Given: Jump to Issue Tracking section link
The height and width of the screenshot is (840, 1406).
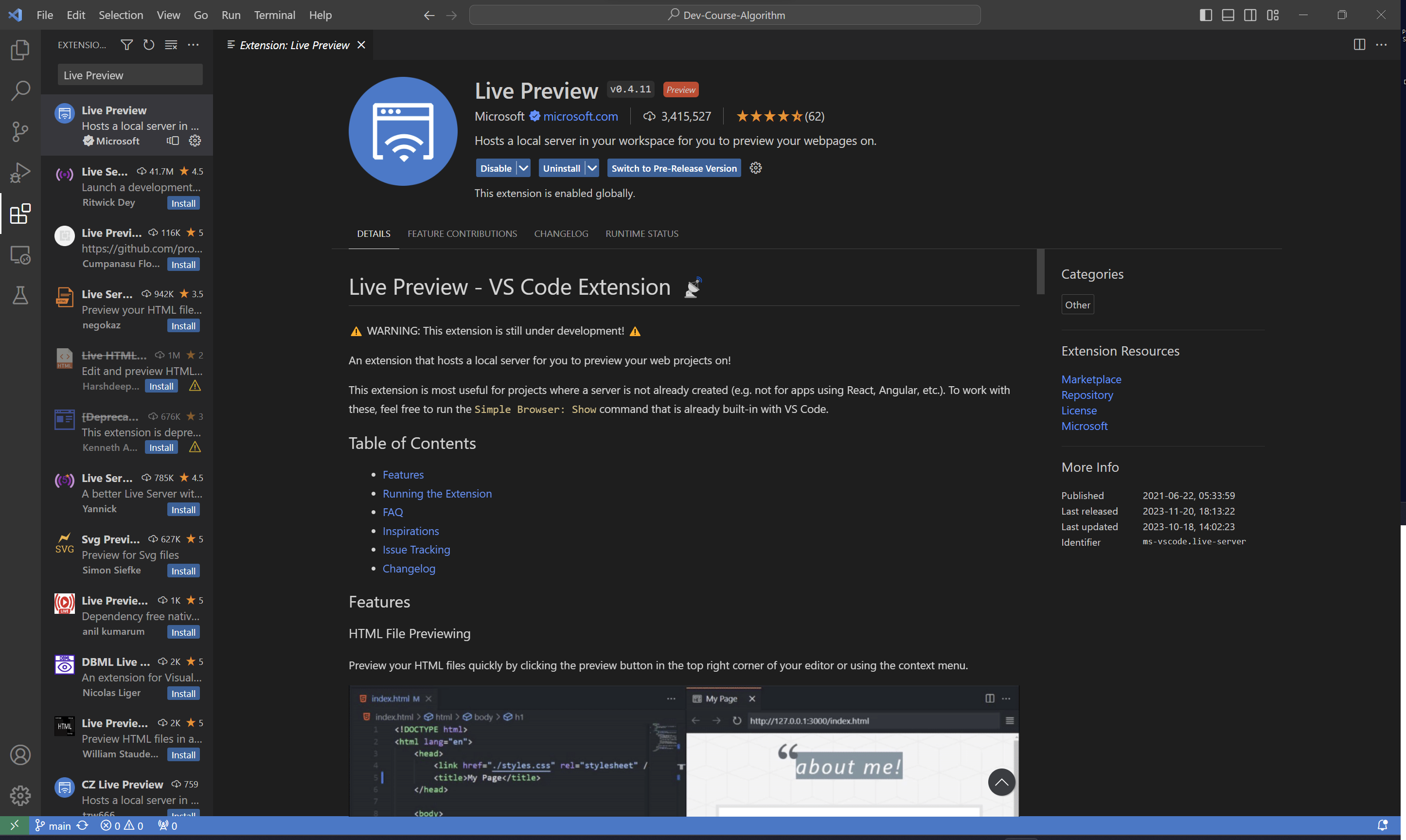Looking at the screenshot, I should [x=416, y=550].
